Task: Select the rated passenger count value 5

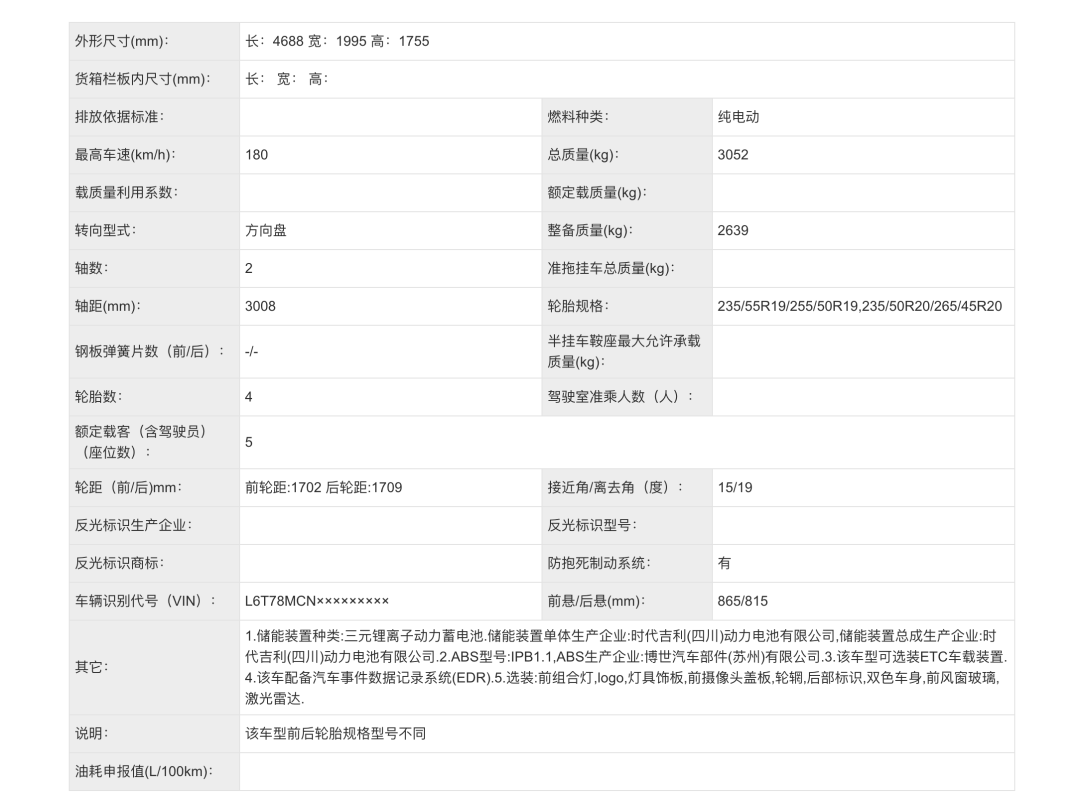Action: [249, 442]
